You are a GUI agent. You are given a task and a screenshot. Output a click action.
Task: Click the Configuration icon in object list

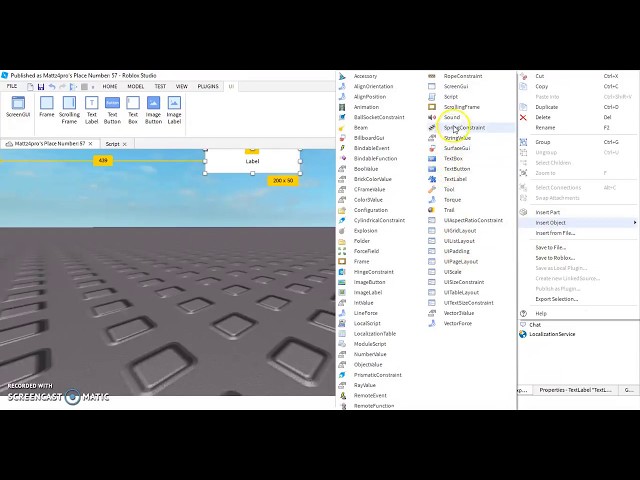point(342,210)
